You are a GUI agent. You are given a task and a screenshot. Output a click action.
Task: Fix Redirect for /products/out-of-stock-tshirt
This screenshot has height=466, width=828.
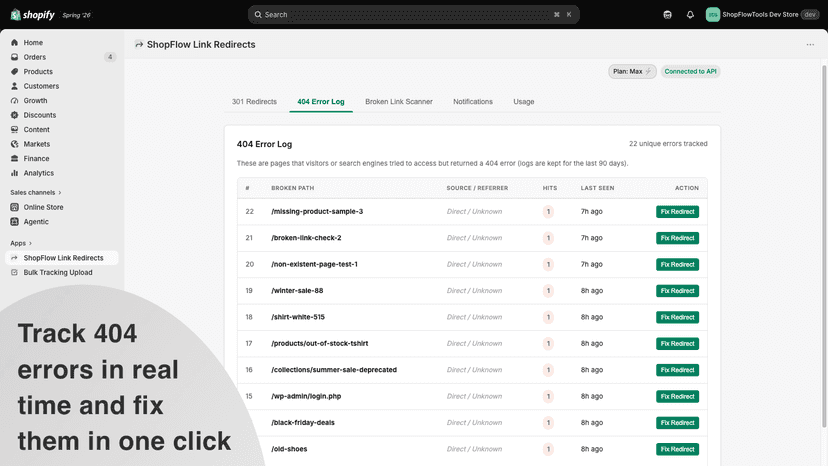[678, 343]
